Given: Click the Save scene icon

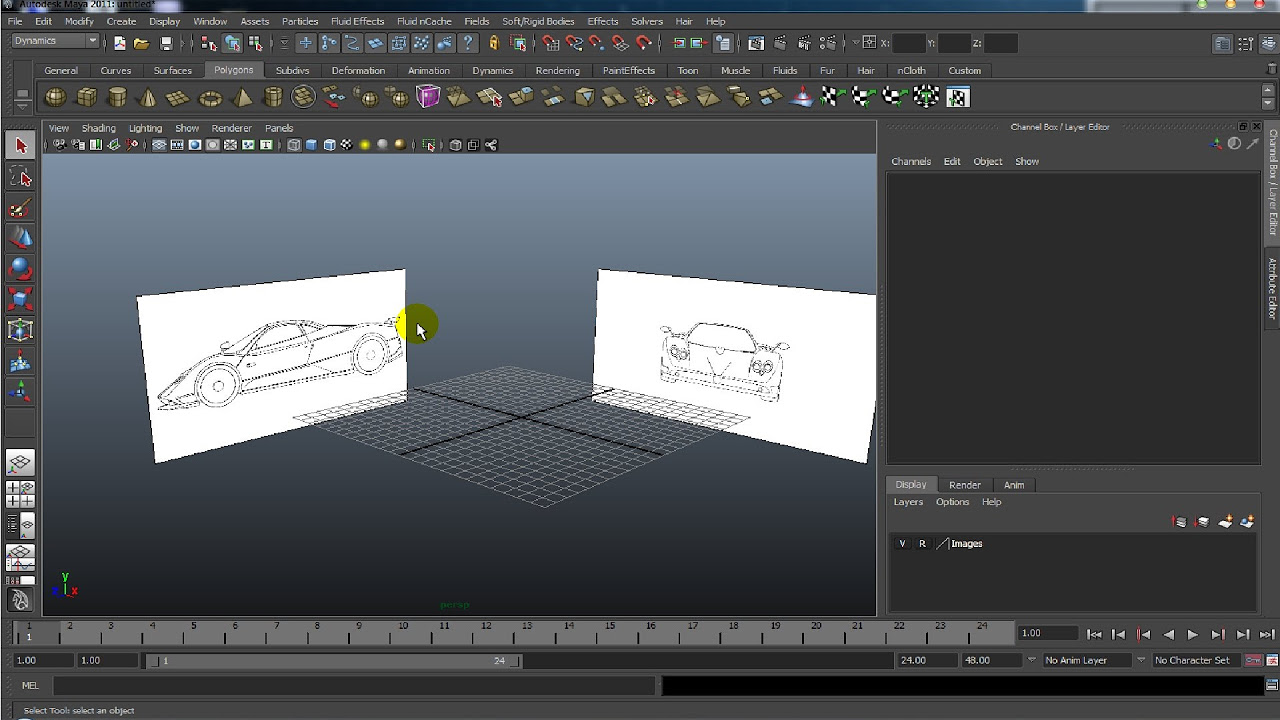Looking at the screenshot, I should [166, 43].
